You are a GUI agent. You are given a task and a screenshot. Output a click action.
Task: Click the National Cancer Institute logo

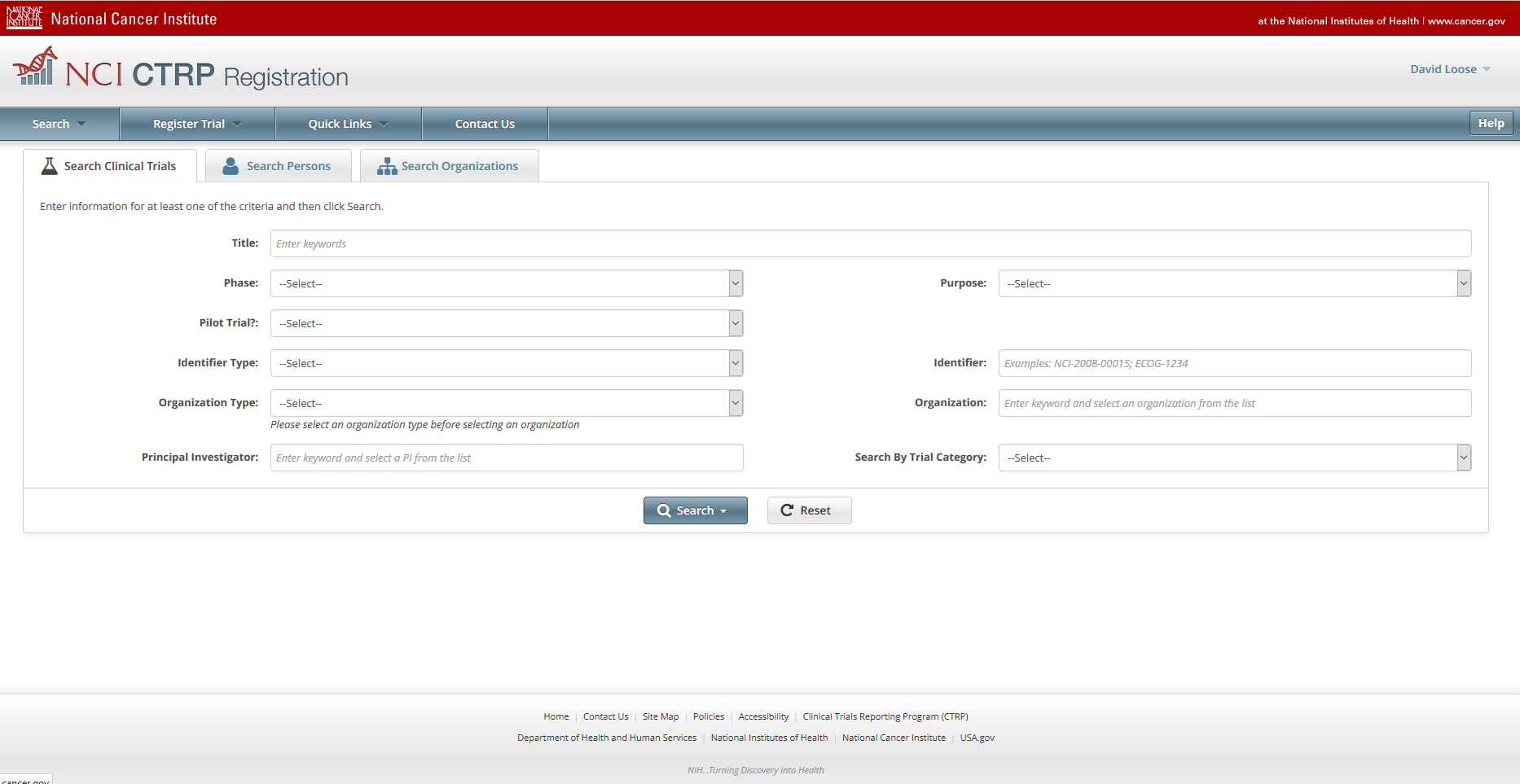(24, 18)
